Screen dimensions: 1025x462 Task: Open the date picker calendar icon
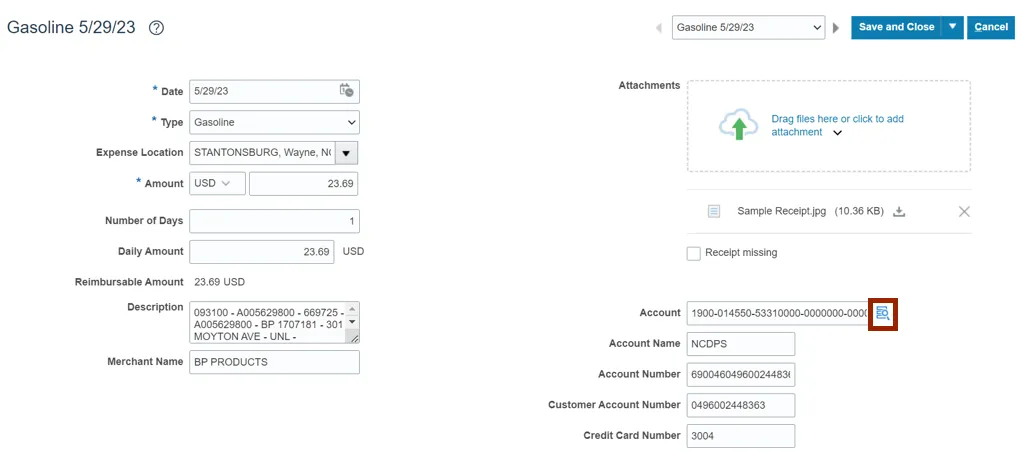(346, 91)
